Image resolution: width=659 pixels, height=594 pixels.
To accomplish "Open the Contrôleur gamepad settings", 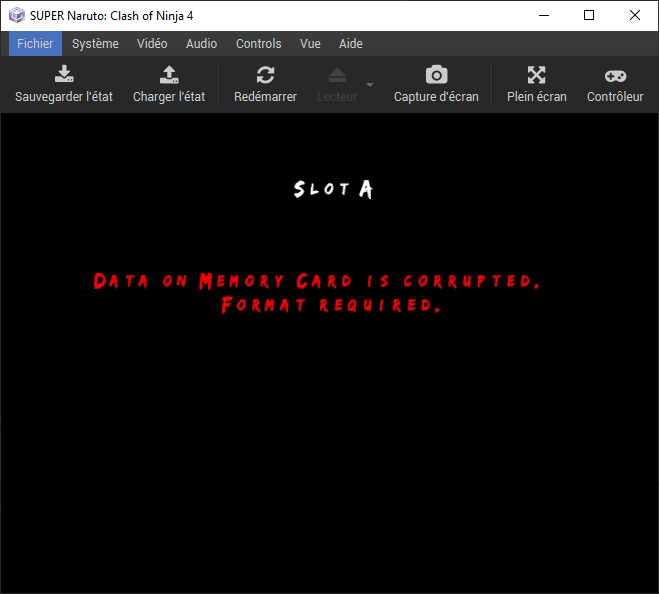I will point(614,75).
